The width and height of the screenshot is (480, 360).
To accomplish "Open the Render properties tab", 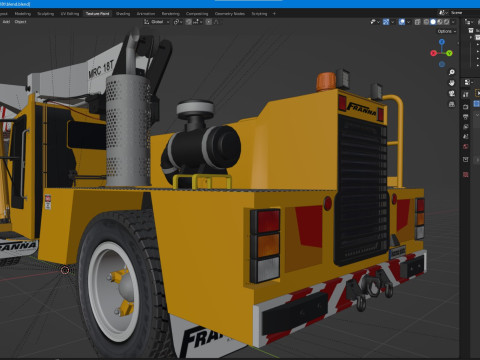I will 466,107.
